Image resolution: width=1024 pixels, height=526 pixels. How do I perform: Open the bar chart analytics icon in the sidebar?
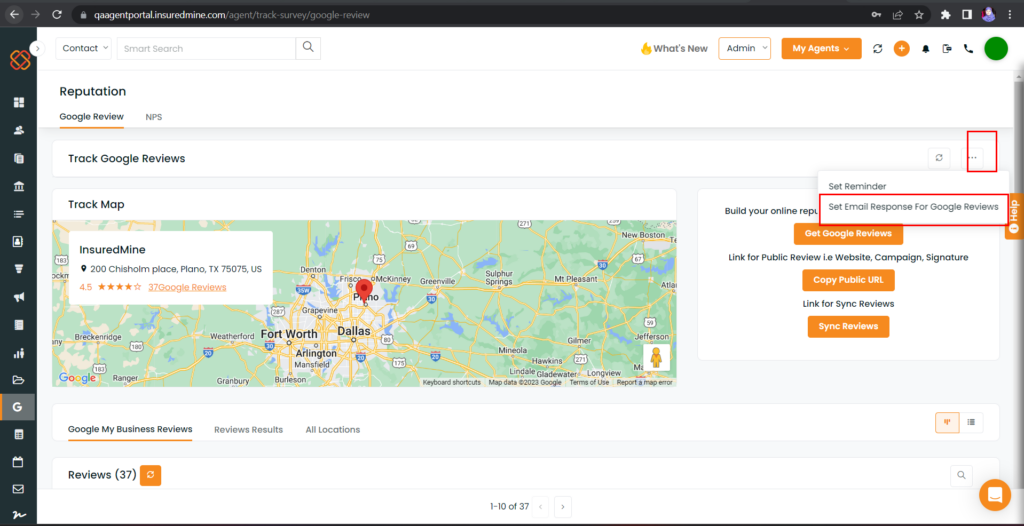tap(18, 353)
